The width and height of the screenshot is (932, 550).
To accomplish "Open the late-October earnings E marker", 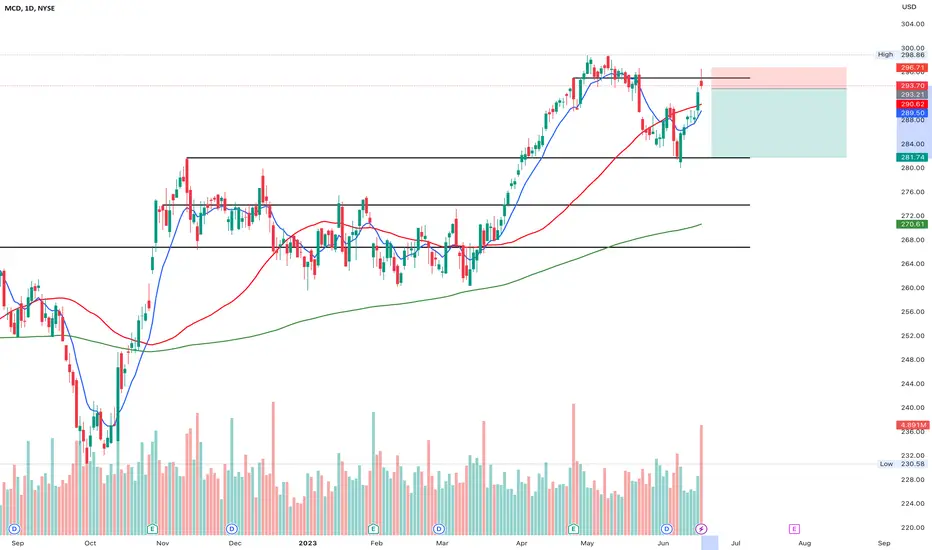I will click(152, 529).
